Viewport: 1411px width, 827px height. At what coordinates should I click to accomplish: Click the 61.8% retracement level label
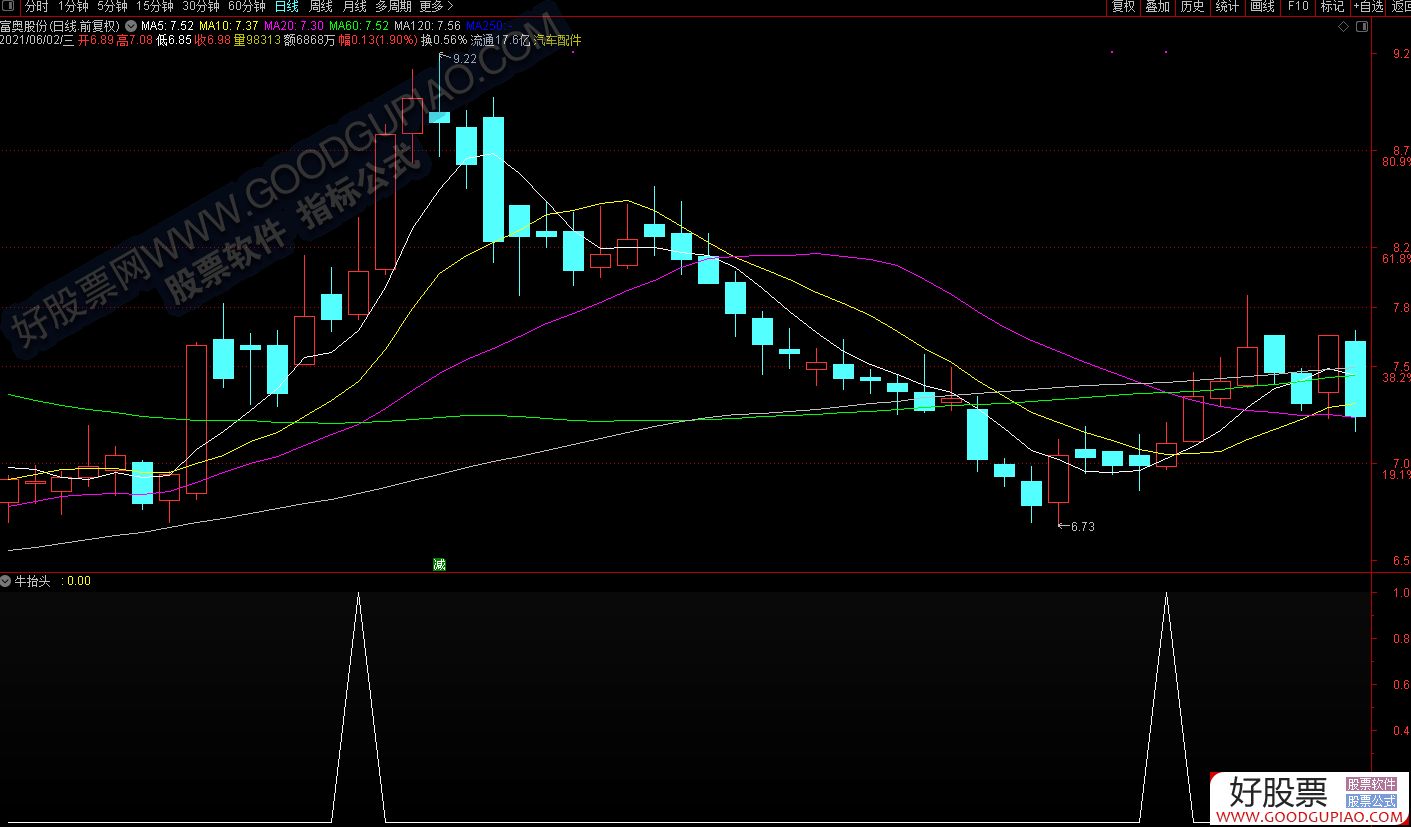pyautogui.click(x=1396, y=259)
